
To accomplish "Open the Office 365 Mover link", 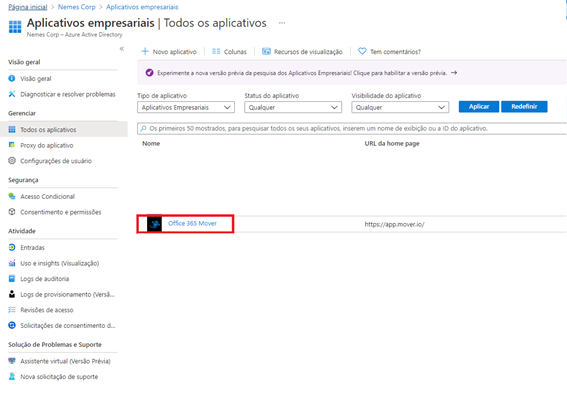I will [192, 223].
